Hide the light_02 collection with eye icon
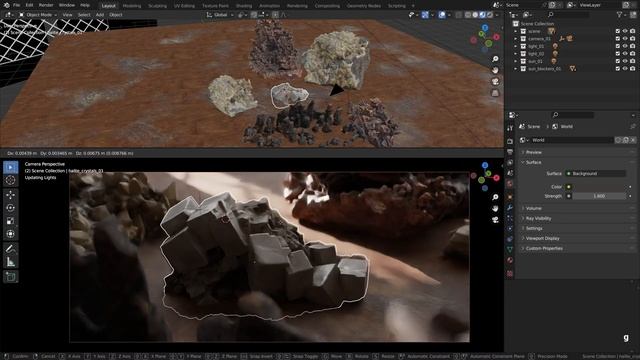The image size is (640, 360). 625,53
